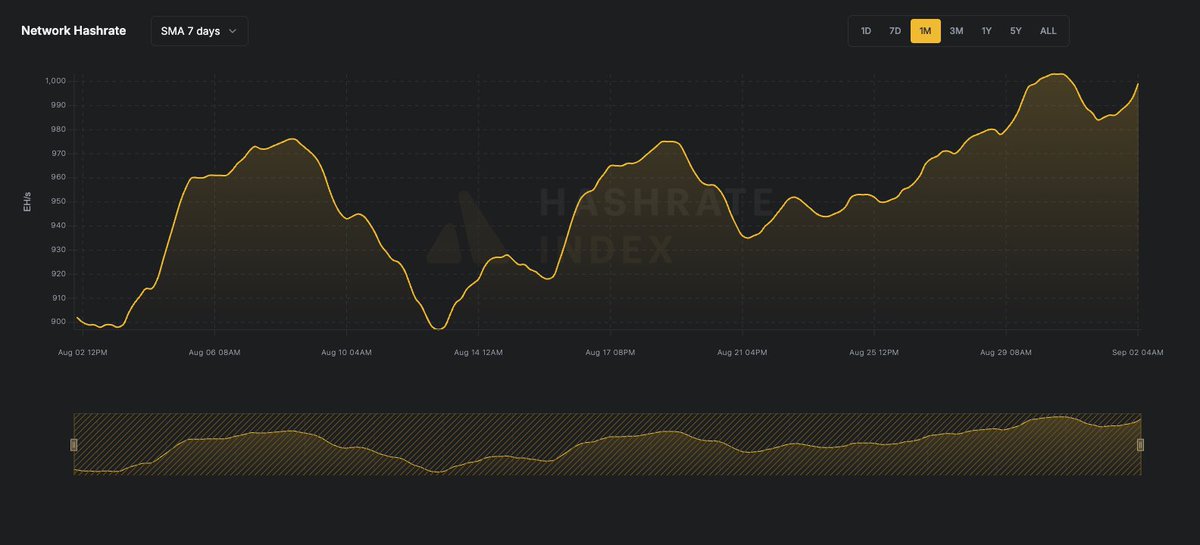Click the 980 y-axis value
This screenshot has width=1200, height=545.
(58, 129)
